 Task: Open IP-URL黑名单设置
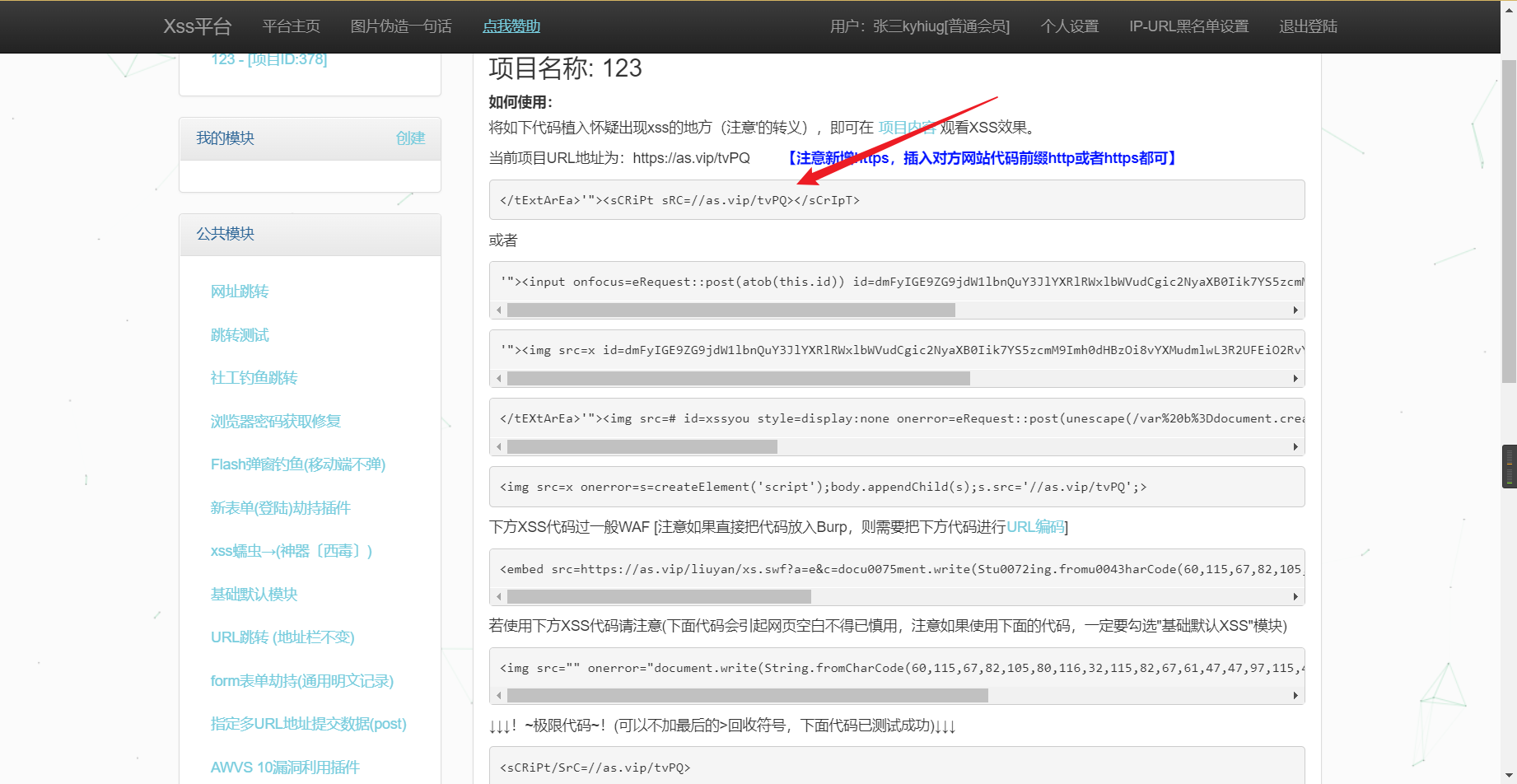pyautogui.click(x=1188, y=26)
